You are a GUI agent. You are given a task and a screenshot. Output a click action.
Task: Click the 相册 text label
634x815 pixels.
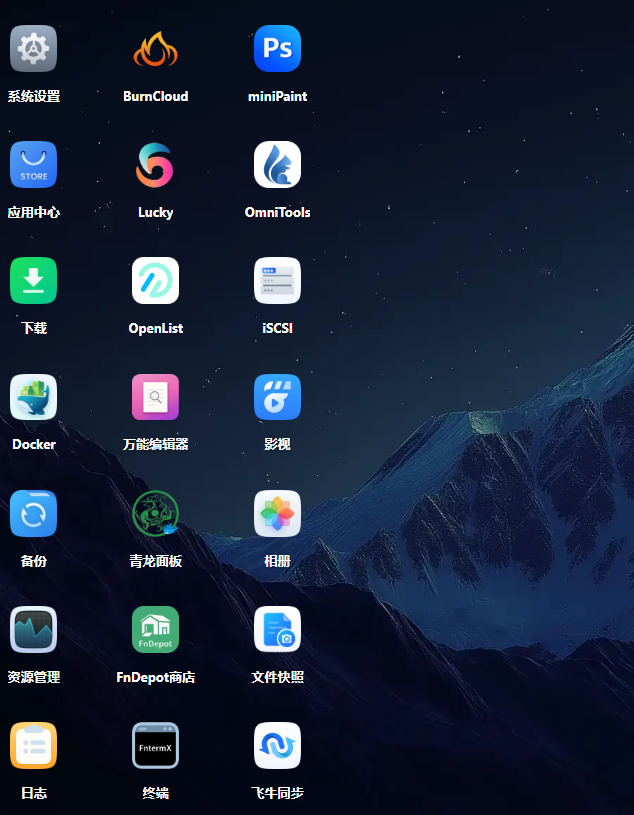coord(278,561)
